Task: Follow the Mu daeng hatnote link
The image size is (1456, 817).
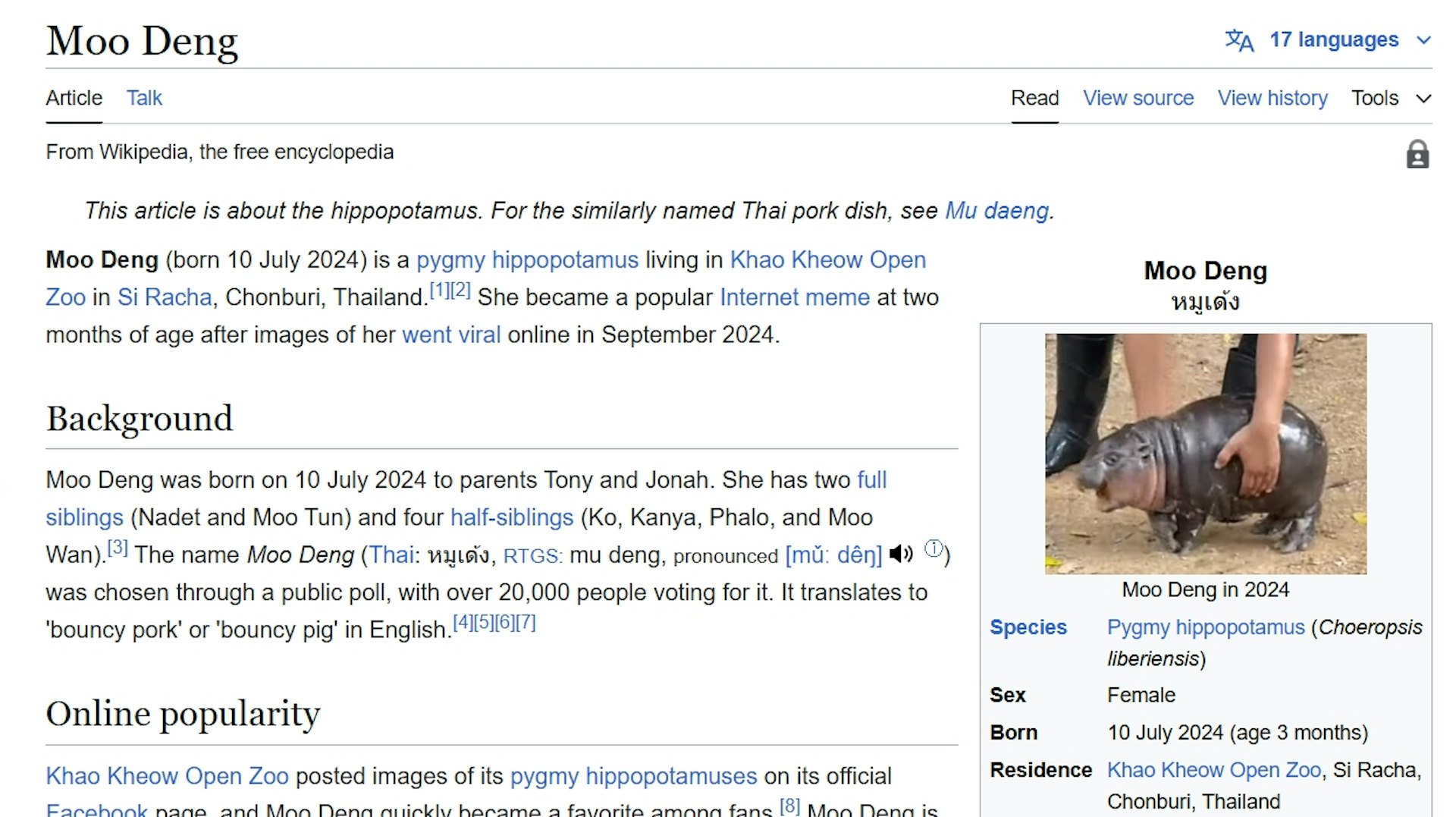Action: point(996,210)
